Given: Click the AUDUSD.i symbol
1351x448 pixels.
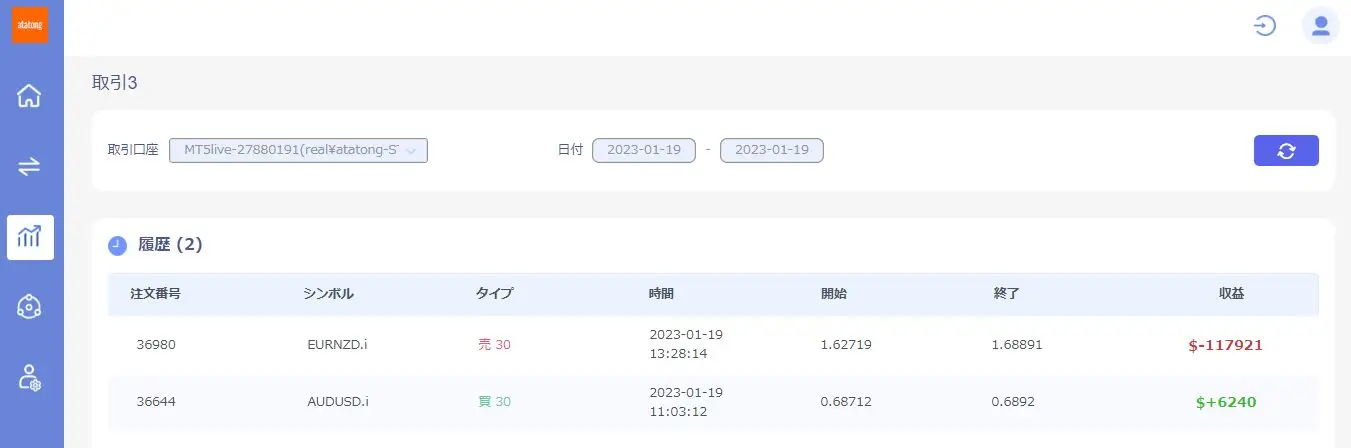Looking at the screenshot, I should pos(338,402).
